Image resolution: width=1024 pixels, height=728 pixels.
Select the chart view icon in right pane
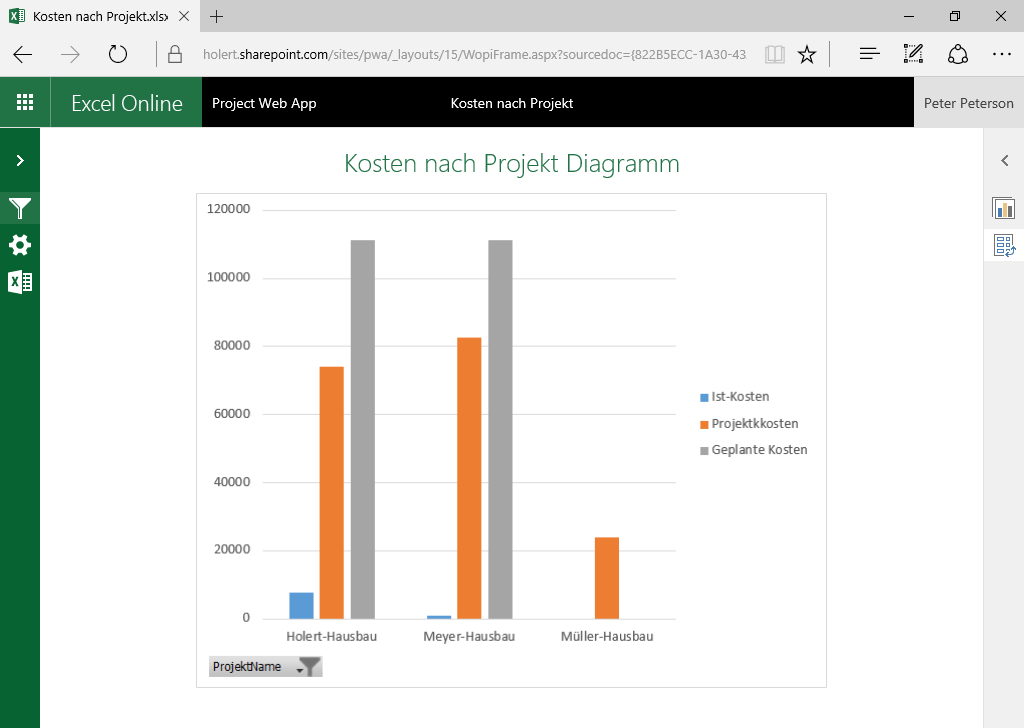[1004, 208]
